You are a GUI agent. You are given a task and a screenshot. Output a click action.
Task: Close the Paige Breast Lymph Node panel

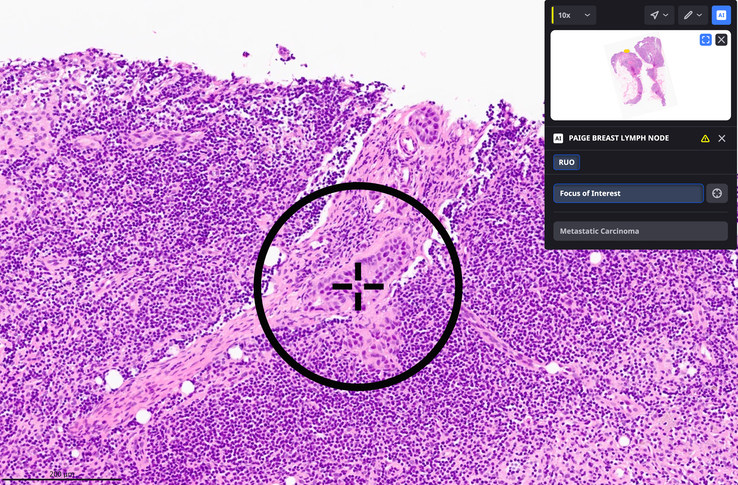point(722,138)
